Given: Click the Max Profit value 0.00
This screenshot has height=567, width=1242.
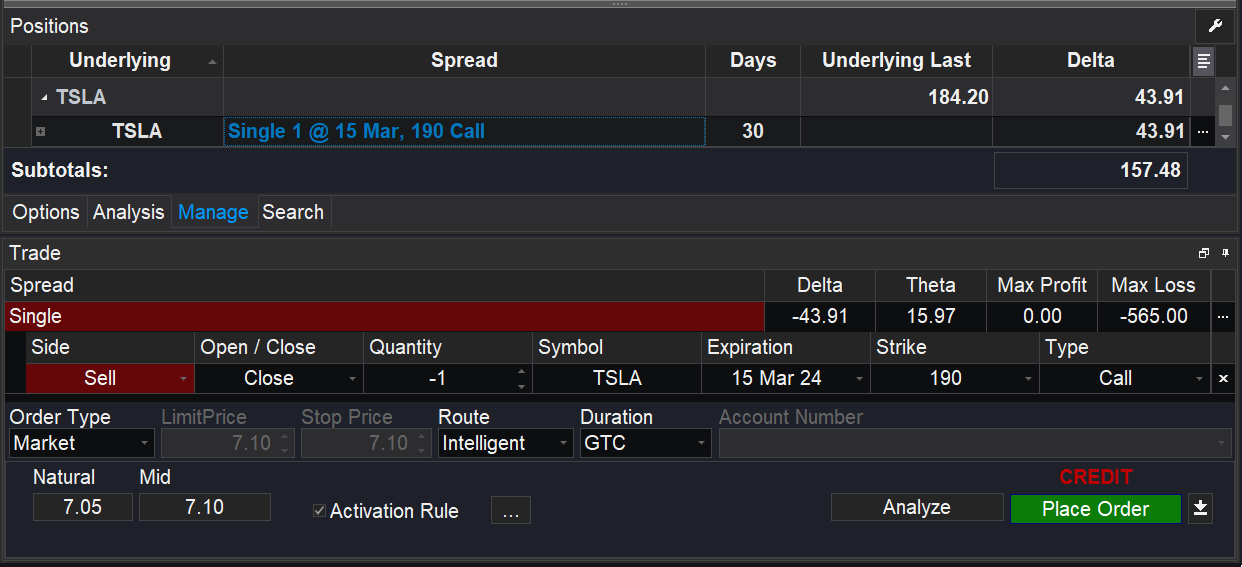Looking at the screenshot, I should 1042,317.
